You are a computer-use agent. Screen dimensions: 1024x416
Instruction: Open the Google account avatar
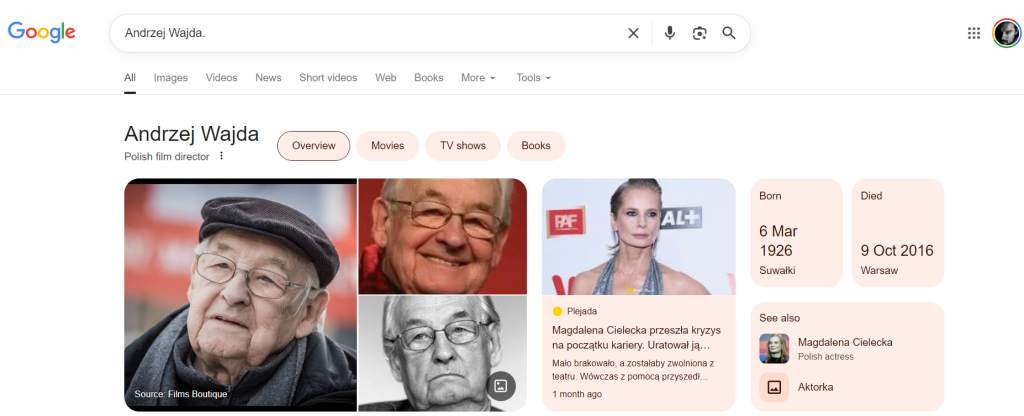click(1006, 33)
